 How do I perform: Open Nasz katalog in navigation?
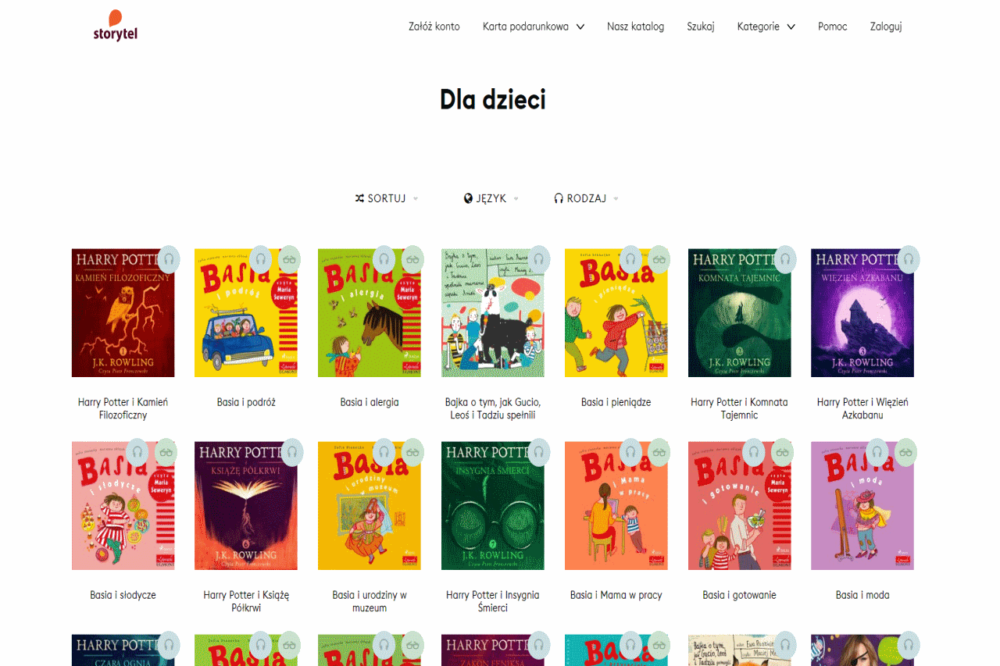[x=635, y=27]
